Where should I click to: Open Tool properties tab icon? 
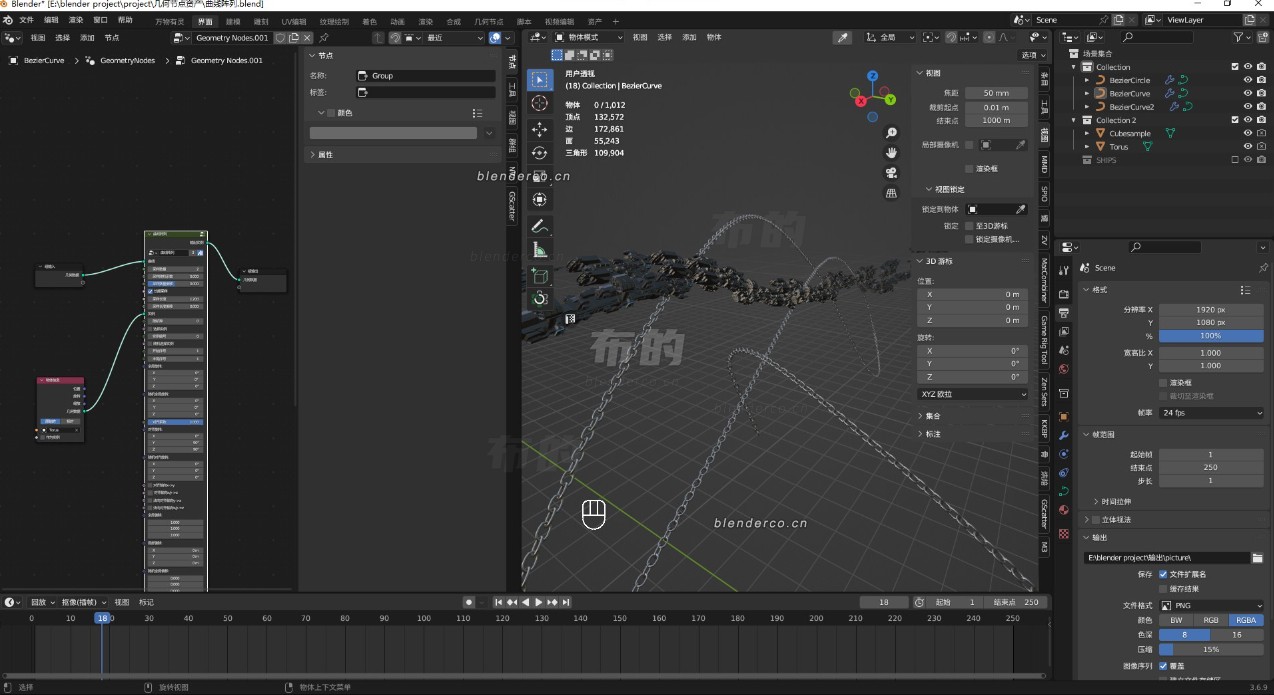tap(1063, 270)
